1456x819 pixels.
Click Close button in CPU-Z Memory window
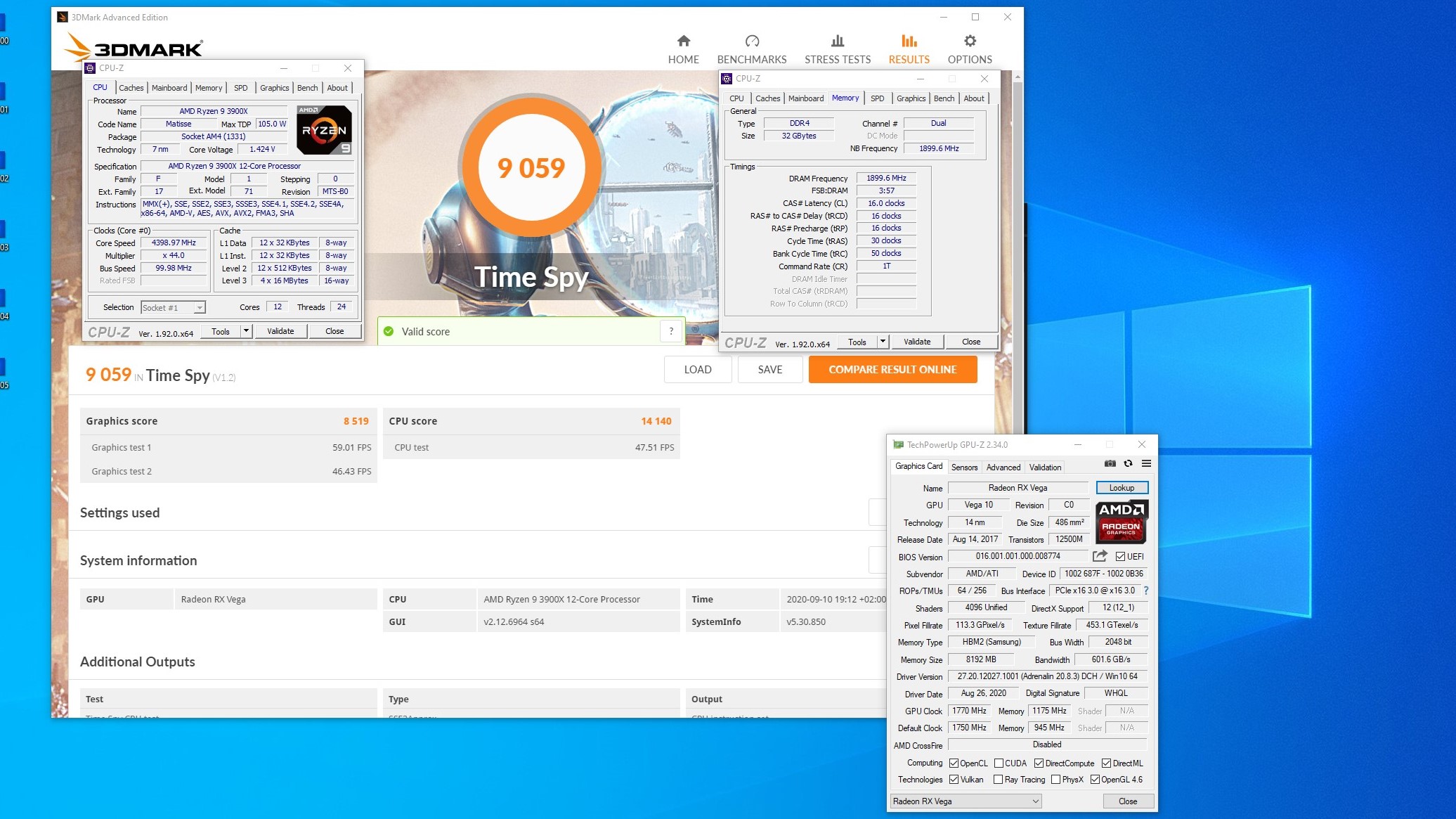[x=971, y=342]
